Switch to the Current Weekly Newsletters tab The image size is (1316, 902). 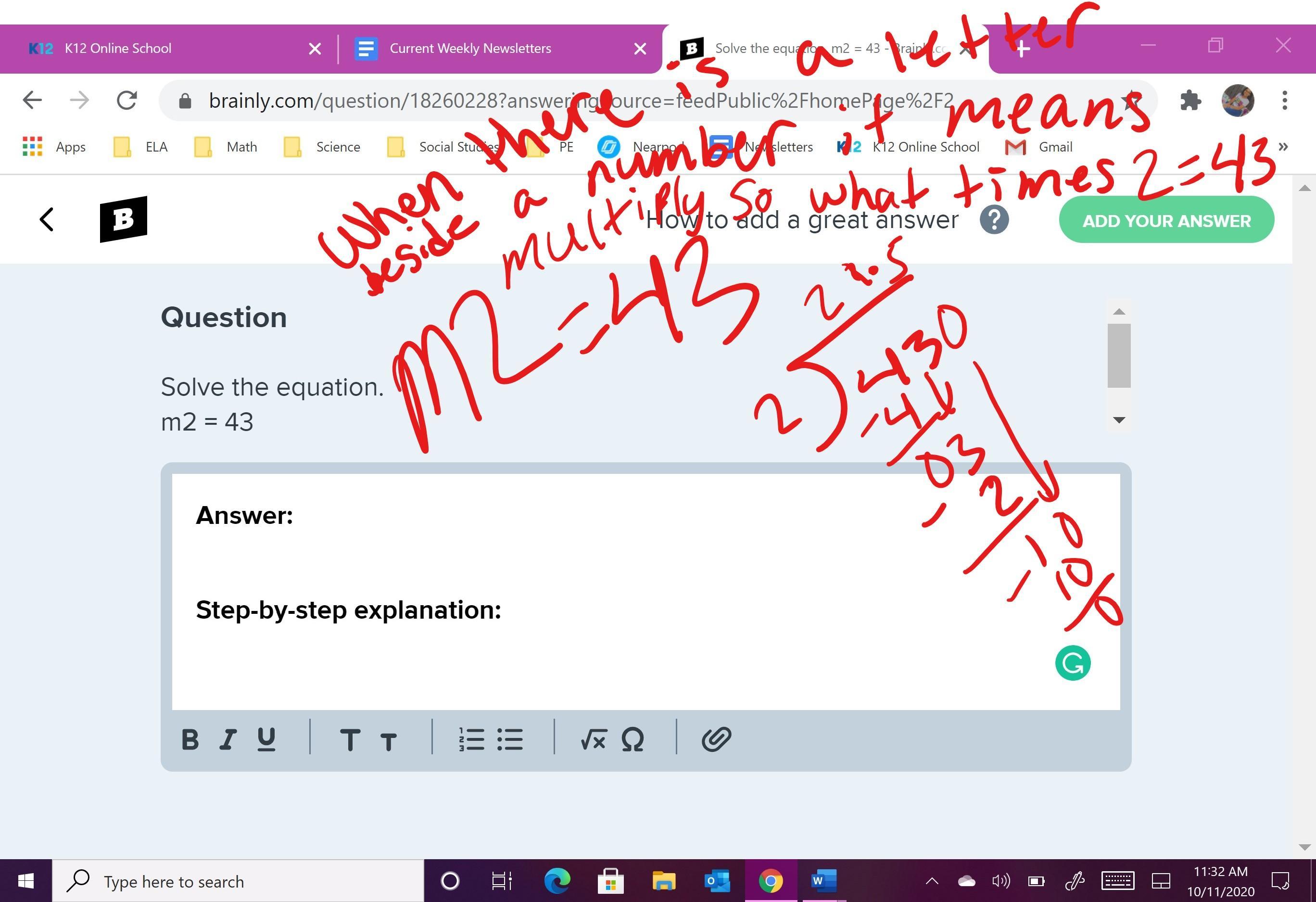tap(470, 49)
